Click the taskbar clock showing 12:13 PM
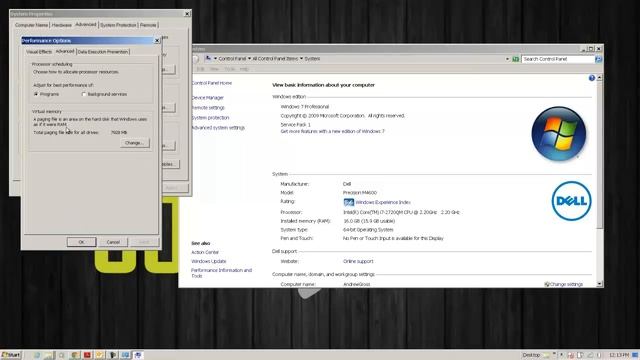 click(618, 355)
